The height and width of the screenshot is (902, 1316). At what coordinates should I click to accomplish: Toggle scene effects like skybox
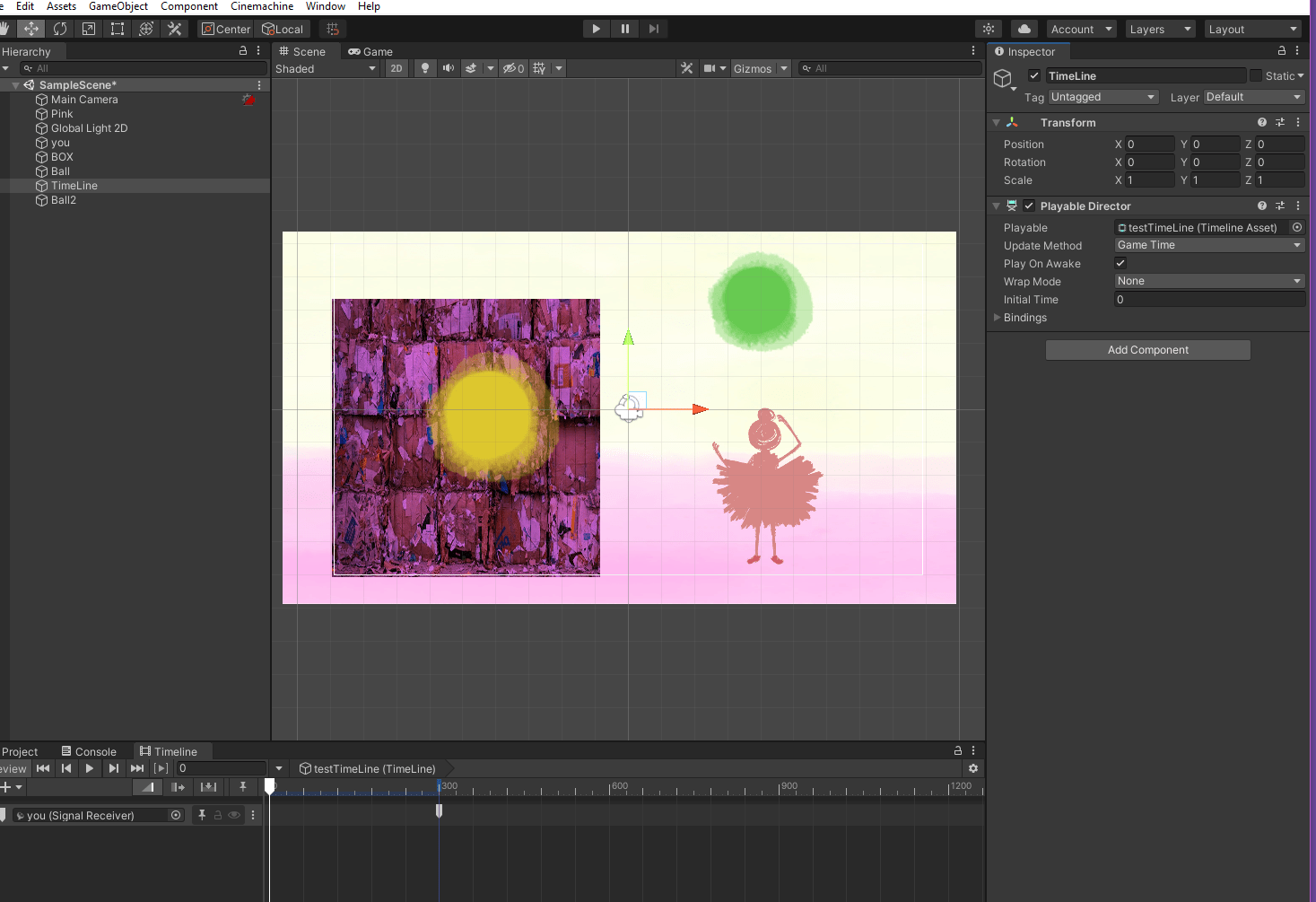(471, 68)
